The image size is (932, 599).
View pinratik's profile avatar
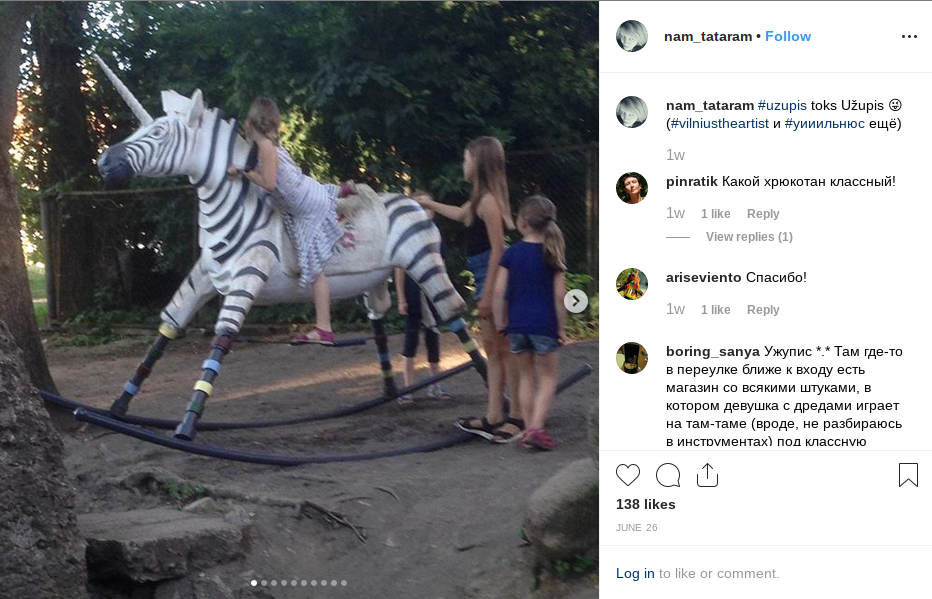tap(631, 187)
